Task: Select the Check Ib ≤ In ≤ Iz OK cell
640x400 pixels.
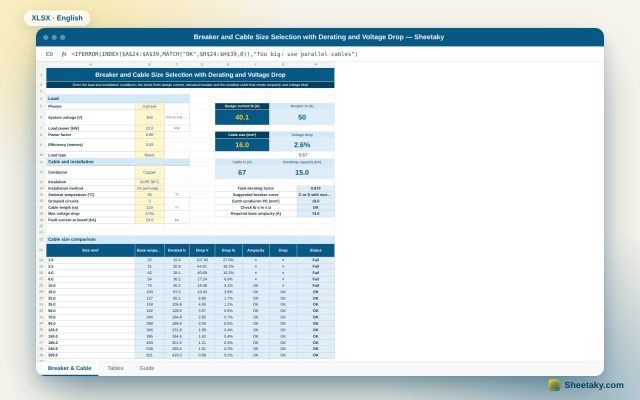Action: [x=316, y=207]
